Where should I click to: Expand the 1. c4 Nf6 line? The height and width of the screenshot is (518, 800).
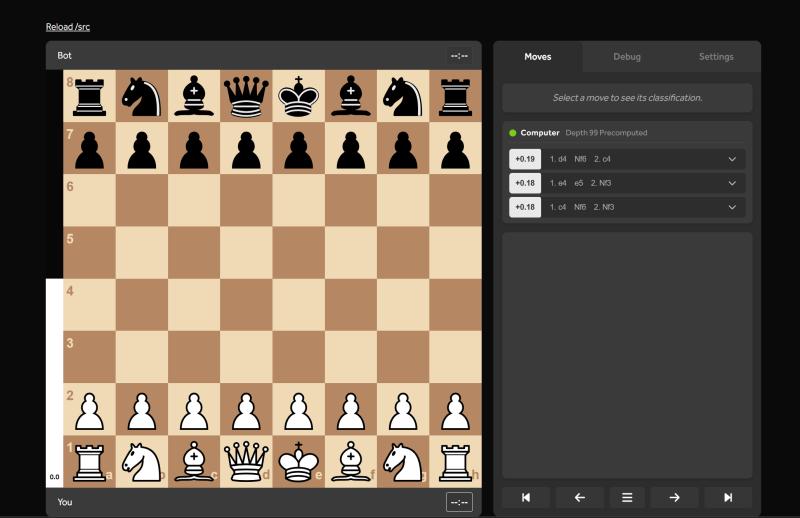(732, 207)
